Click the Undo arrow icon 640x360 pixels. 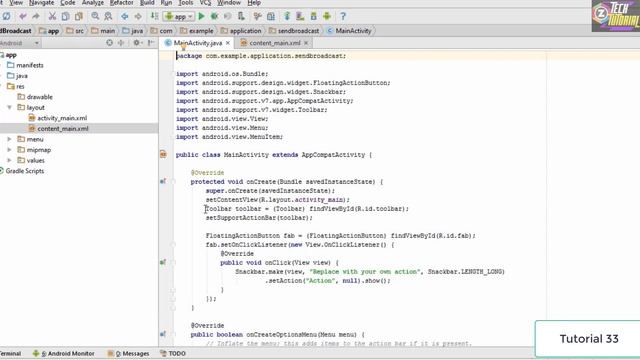coord(23,16)
